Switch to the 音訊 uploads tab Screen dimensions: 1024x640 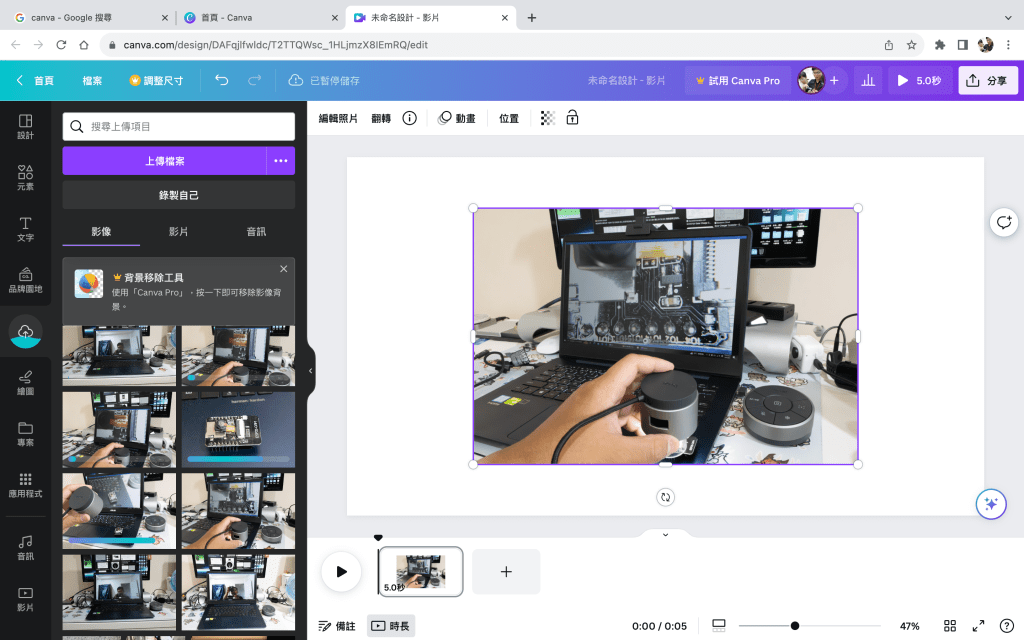(256, 231)
